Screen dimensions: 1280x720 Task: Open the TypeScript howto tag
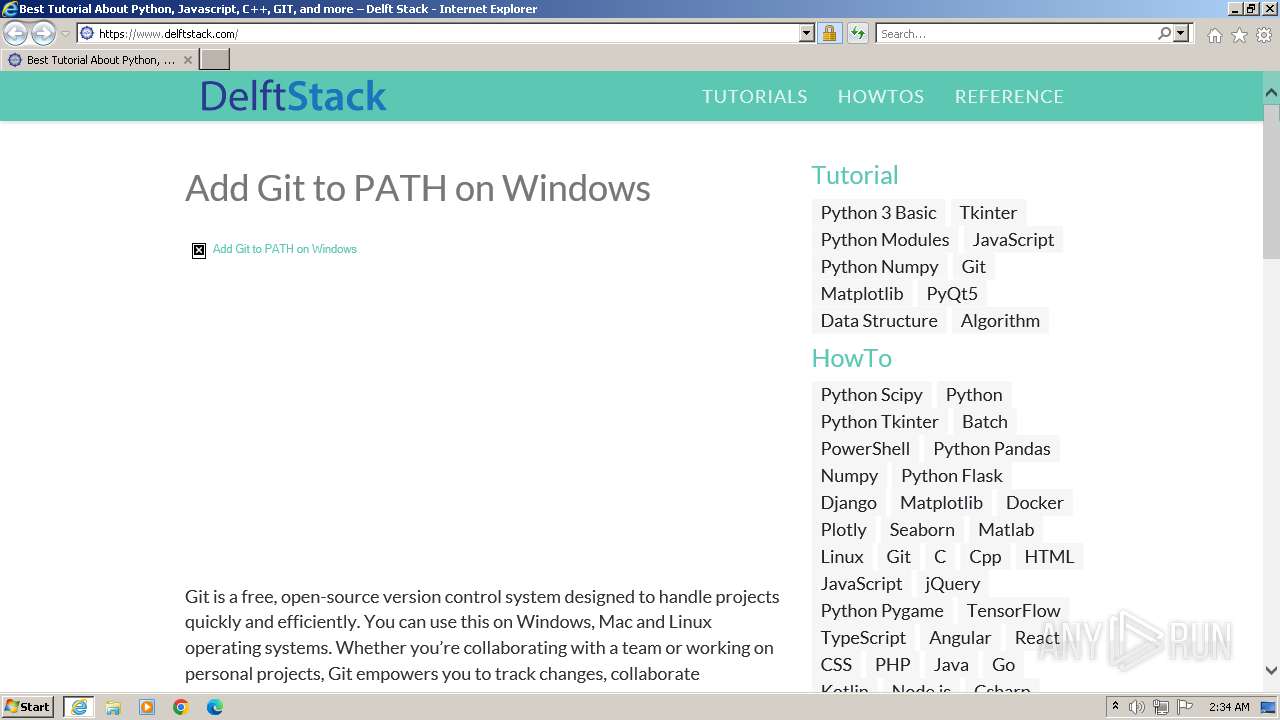[863, 637]
